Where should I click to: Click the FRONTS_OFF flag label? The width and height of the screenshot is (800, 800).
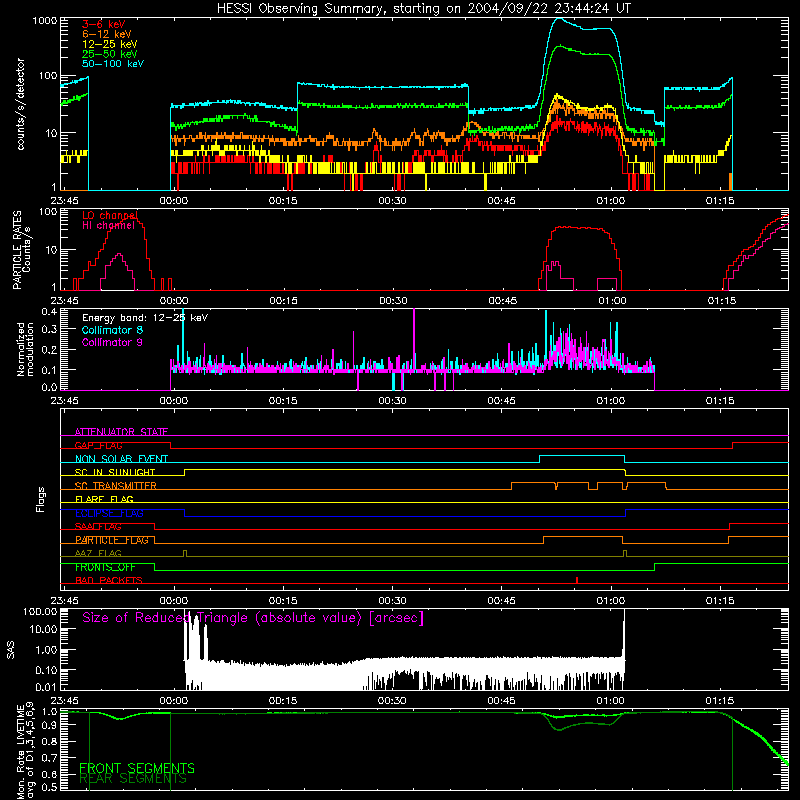[x=105, y=567]
